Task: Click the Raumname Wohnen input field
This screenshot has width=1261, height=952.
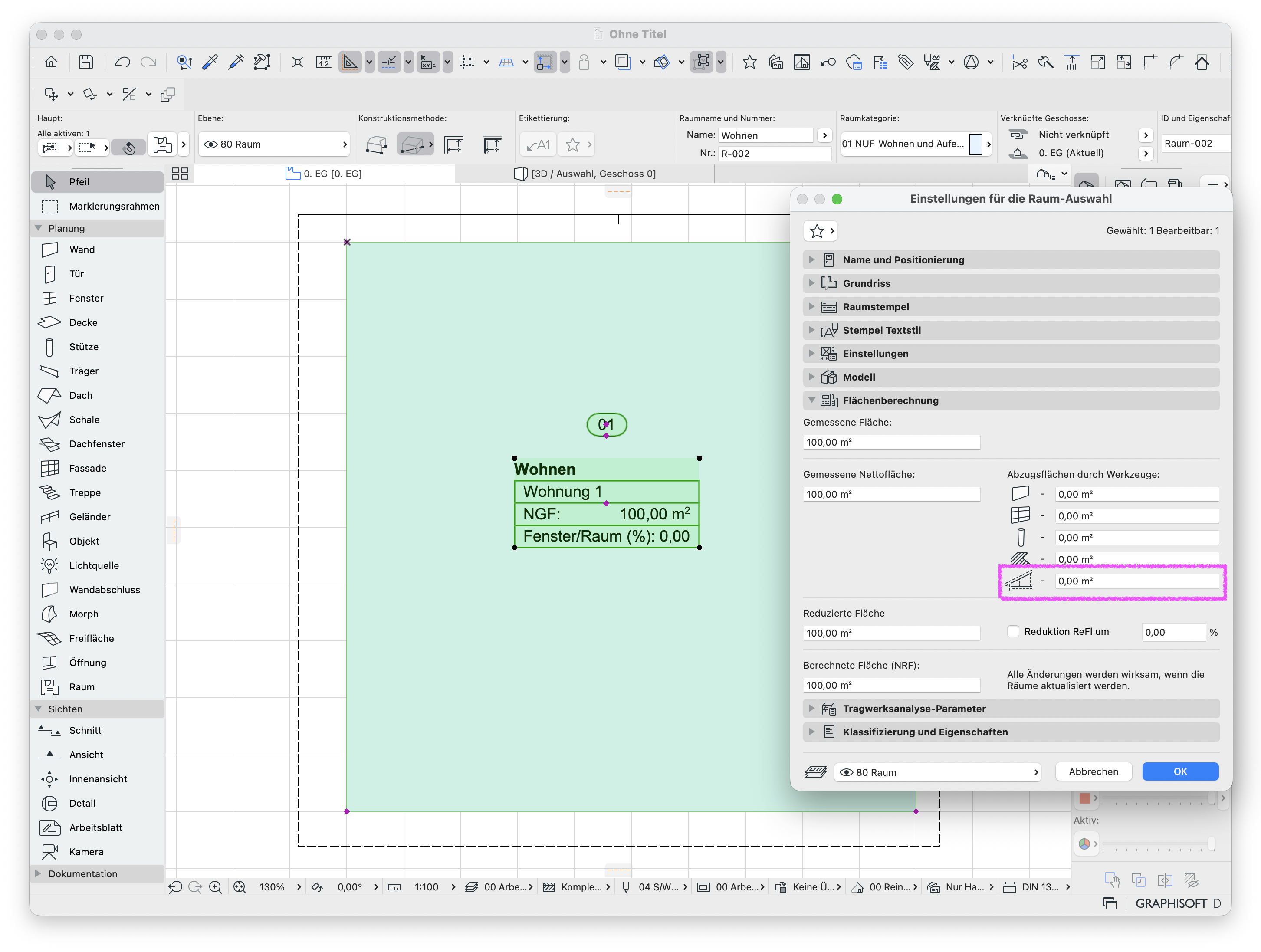Action: pyautogui.click(x=765, y=136)
